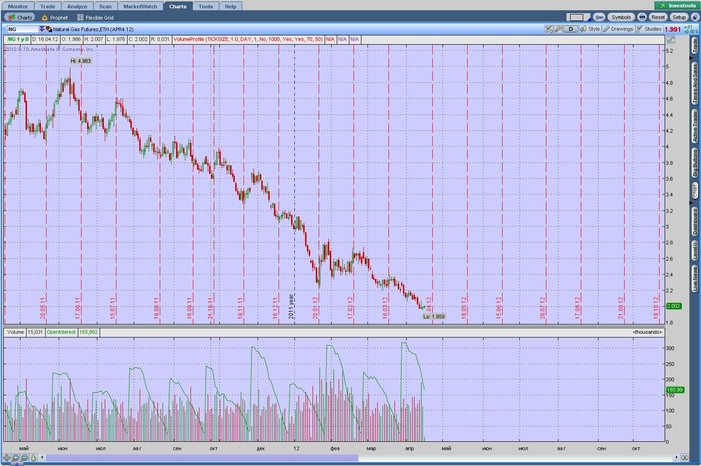Viewport: 701px width, 466px height.
Task: Click the 165.99 open interest marker
Action: 675,390
